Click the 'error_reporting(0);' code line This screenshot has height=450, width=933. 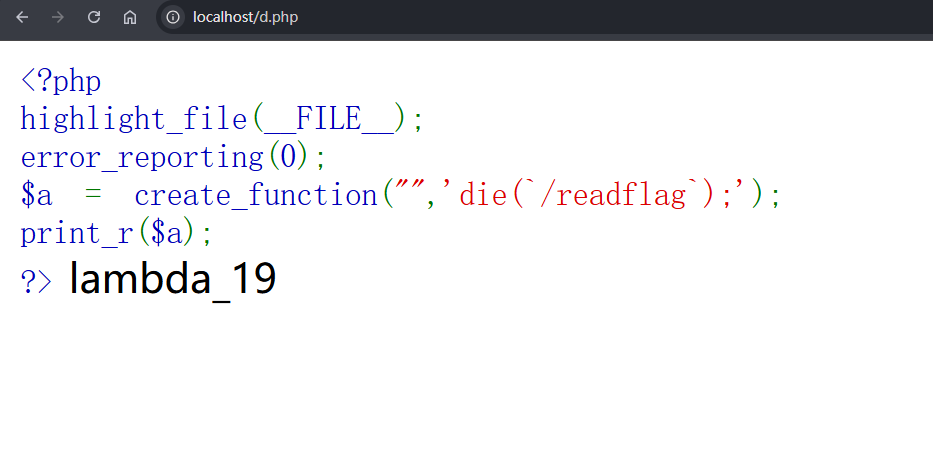[173, 158]
